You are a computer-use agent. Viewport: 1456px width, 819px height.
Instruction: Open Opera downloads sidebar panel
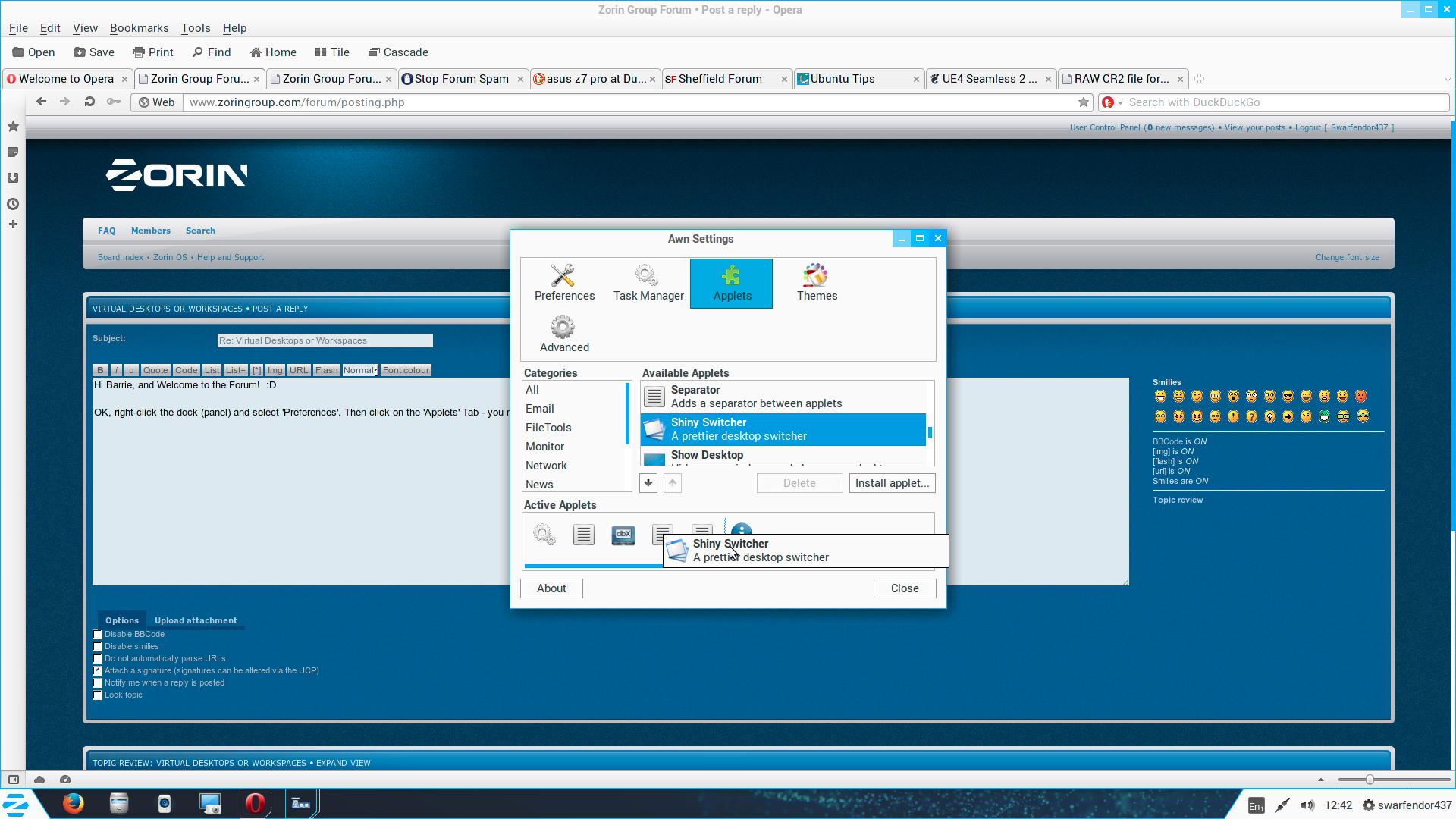pos(13,178)
